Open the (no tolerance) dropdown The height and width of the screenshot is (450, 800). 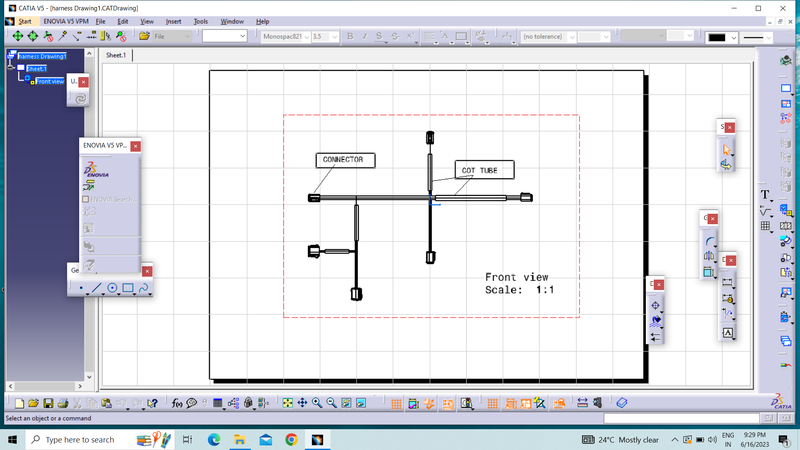[571, 37]
